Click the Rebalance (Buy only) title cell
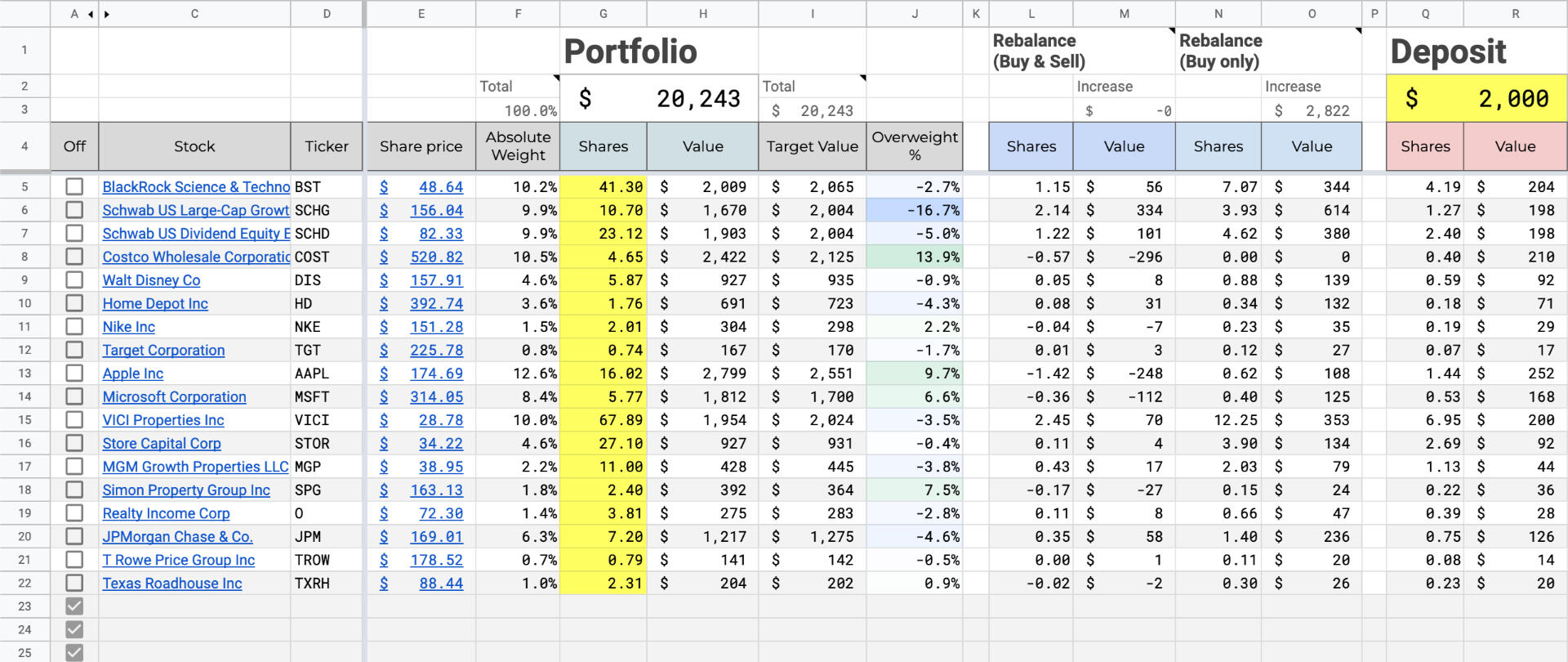The image size is (1568, 662). point(1268,51)
